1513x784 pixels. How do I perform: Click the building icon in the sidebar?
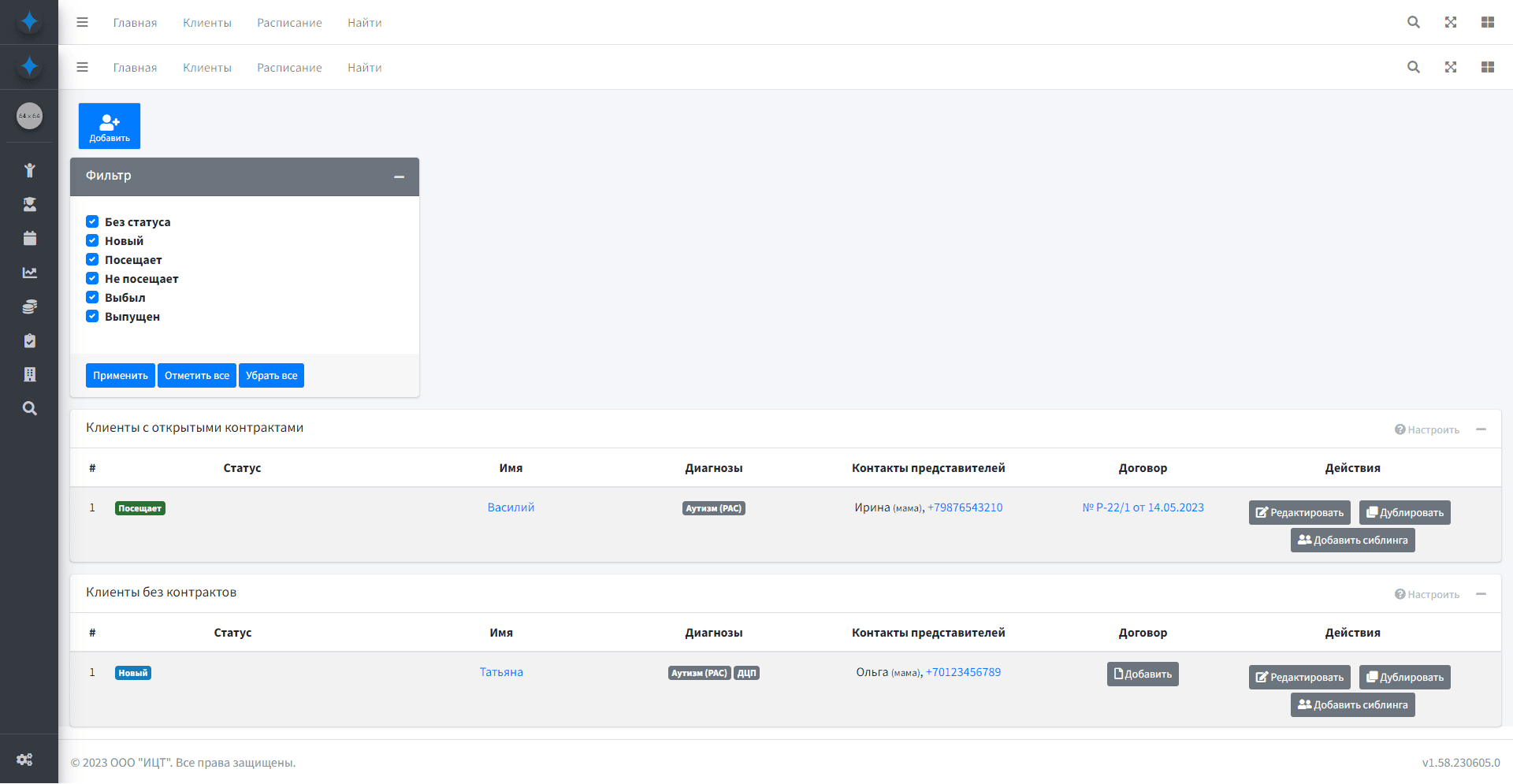pyautogui.click(x=29, y=374)
